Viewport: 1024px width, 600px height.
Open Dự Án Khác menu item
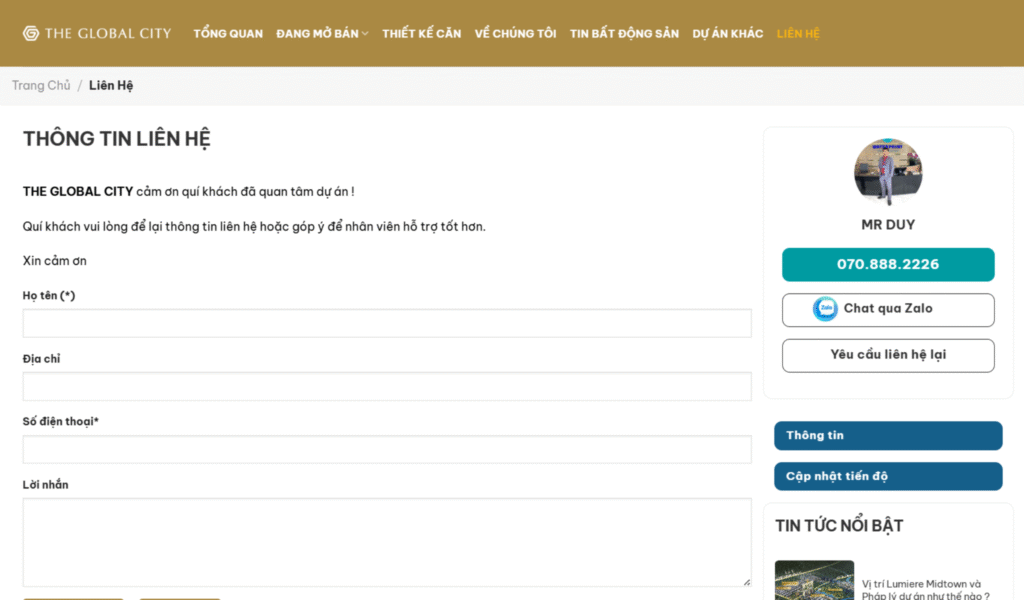pyautogui.click(x=727, y=34)
